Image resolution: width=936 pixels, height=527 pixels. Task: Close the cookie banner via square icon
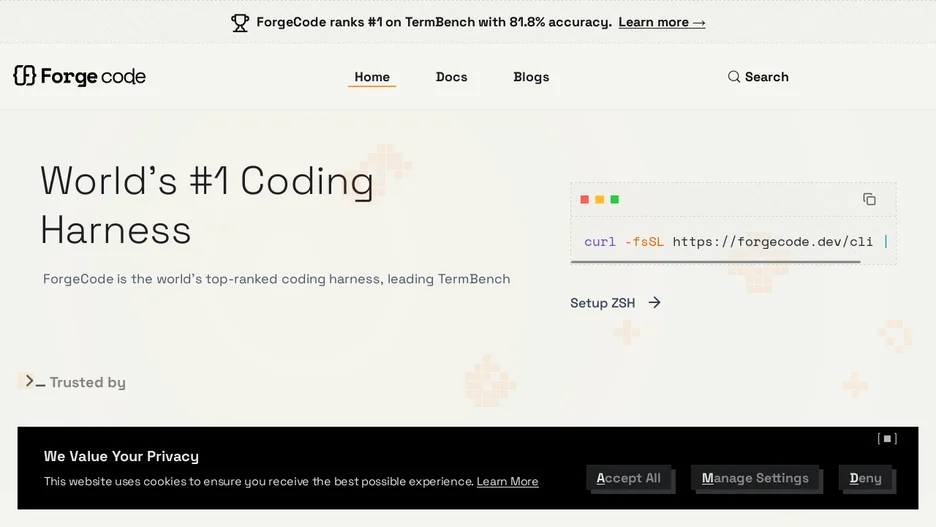(x=887, y=439)
